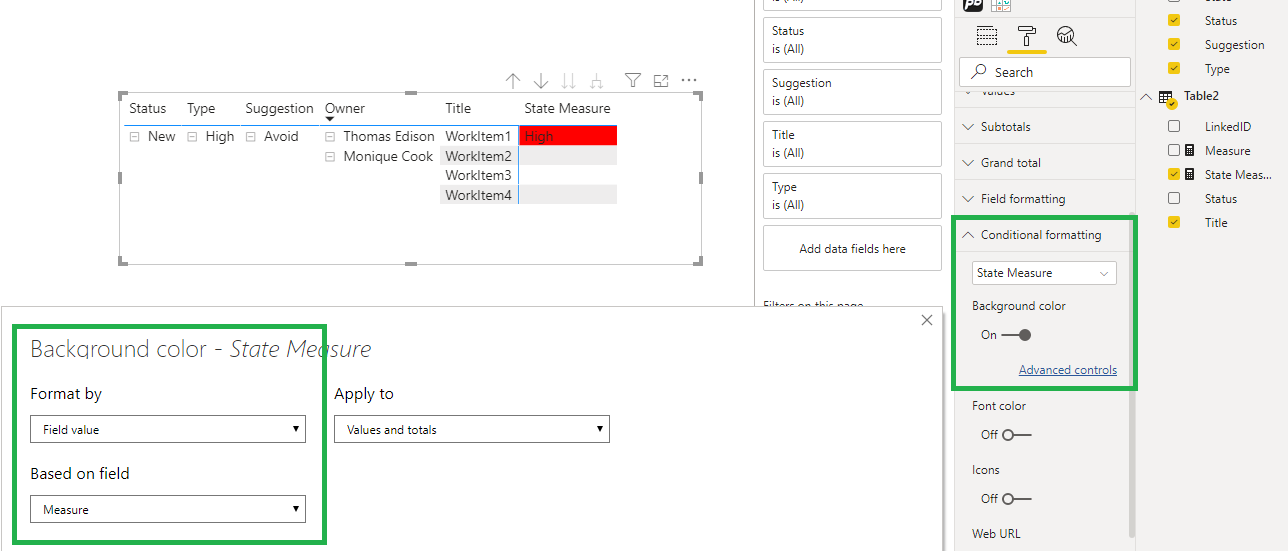Screen dimensions: 1288x551
Task: Open the Fields tab icon in the Visualizations pane
Action: 987,36
